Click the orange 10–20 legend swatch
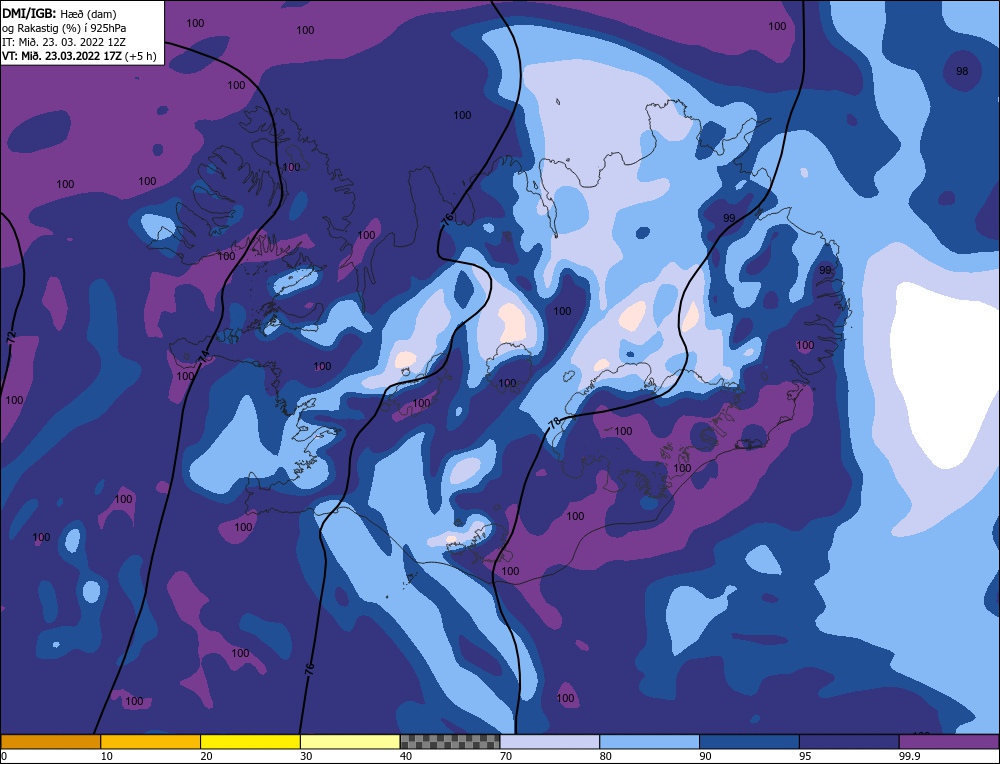The image size is (1000, 764). tap(151, 742)
